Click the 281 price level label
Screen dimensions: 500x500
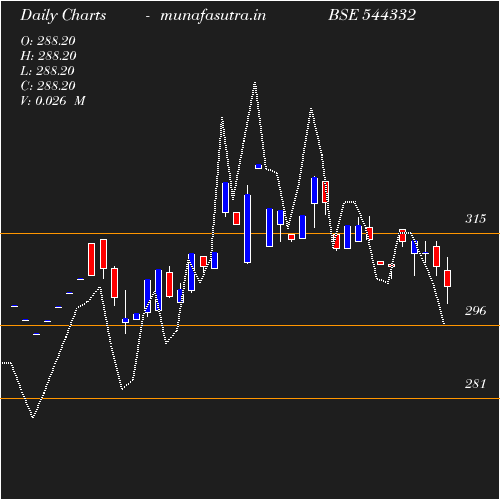[x=476, y=384]
